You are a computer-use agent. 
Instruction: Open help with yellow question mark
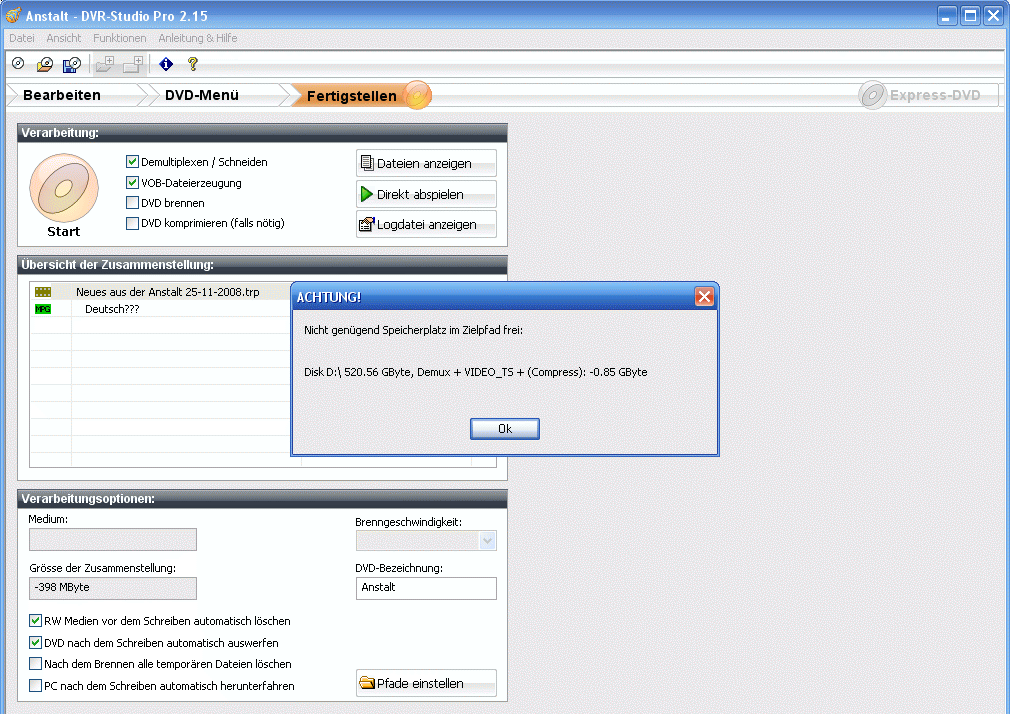coord(193,65)
